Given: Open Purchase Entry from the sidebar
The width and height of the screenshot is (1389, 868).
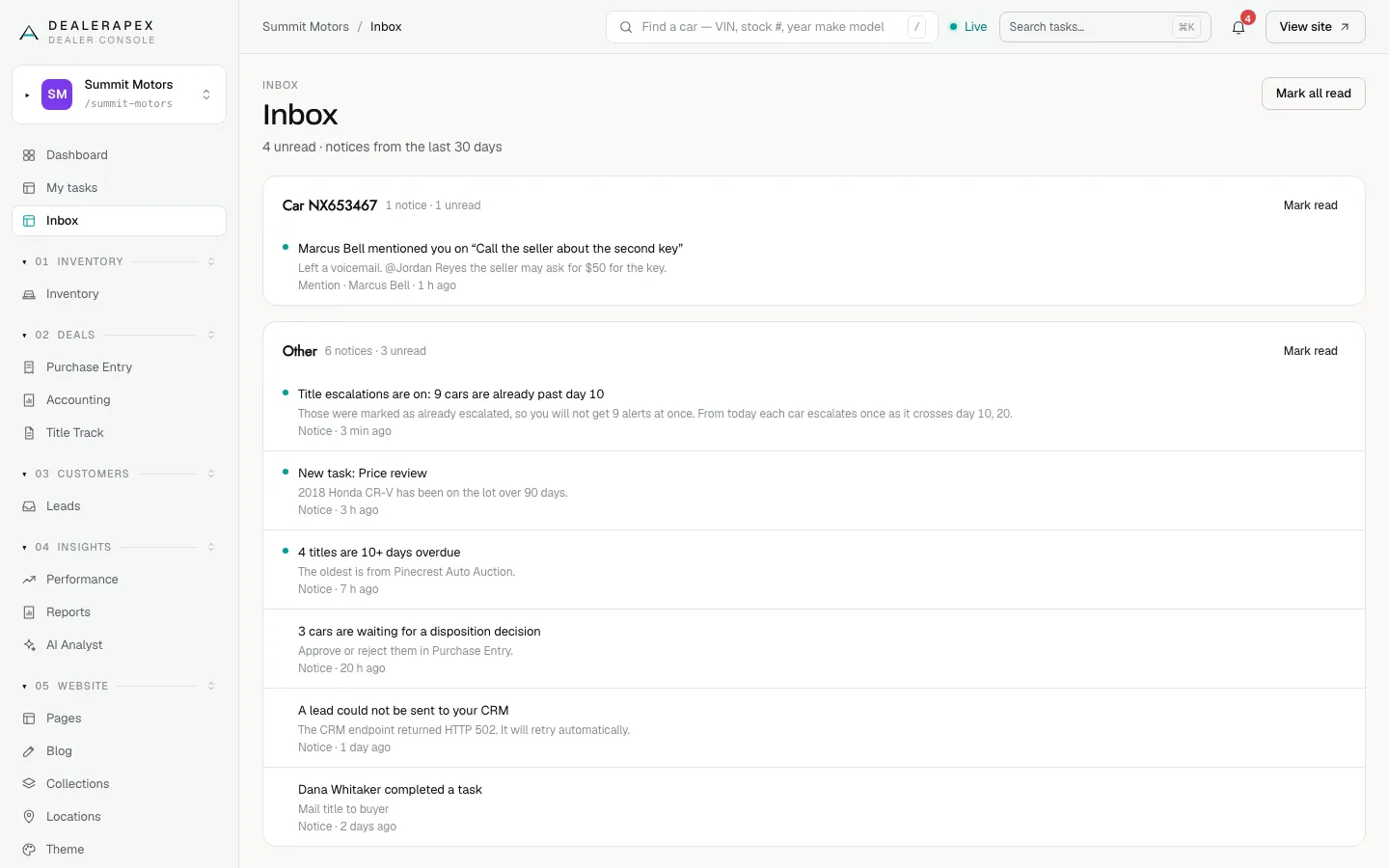Looking at the screenshot, I should pos(119,367).
